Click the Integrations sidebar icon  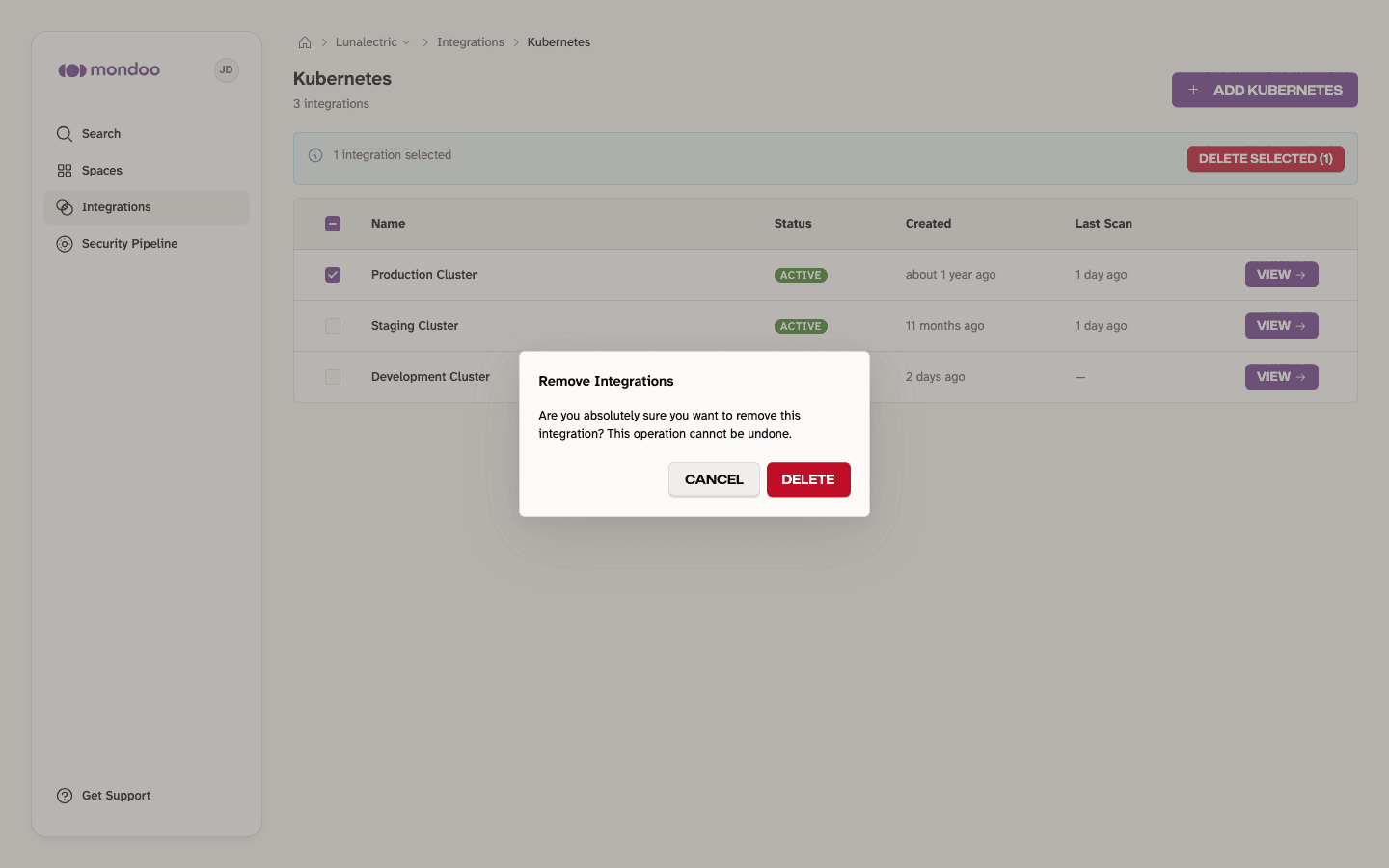tap(65, 207)
